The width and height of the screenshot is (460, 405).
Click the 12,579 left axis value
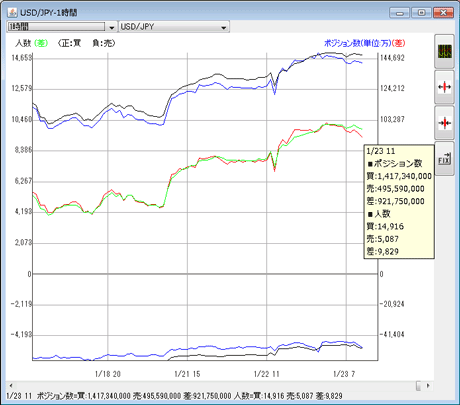point(22,88)
